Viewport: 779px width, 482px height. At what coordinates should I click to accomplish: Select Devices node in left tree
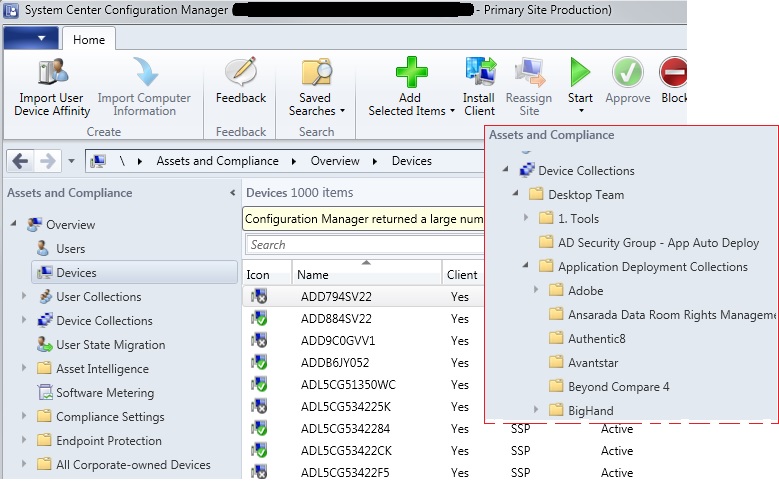[134, 272]
